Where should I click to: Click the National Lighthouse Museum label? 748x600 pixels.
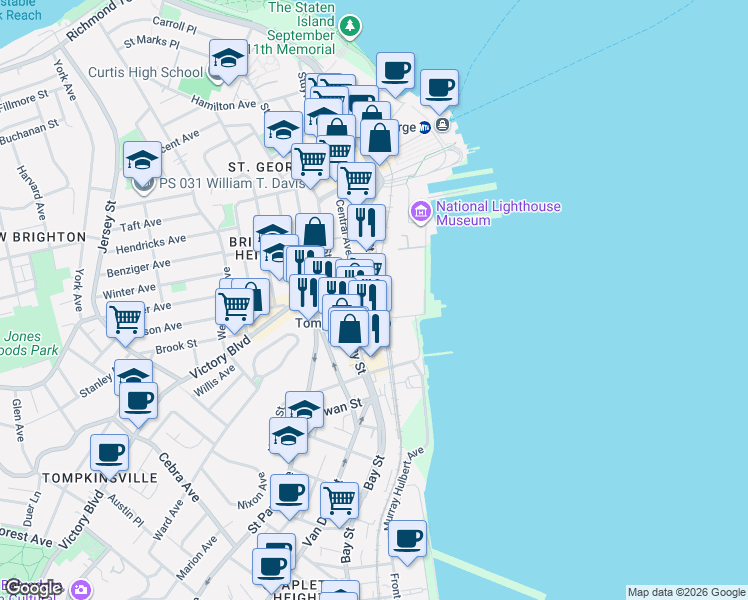click(498, 213)
